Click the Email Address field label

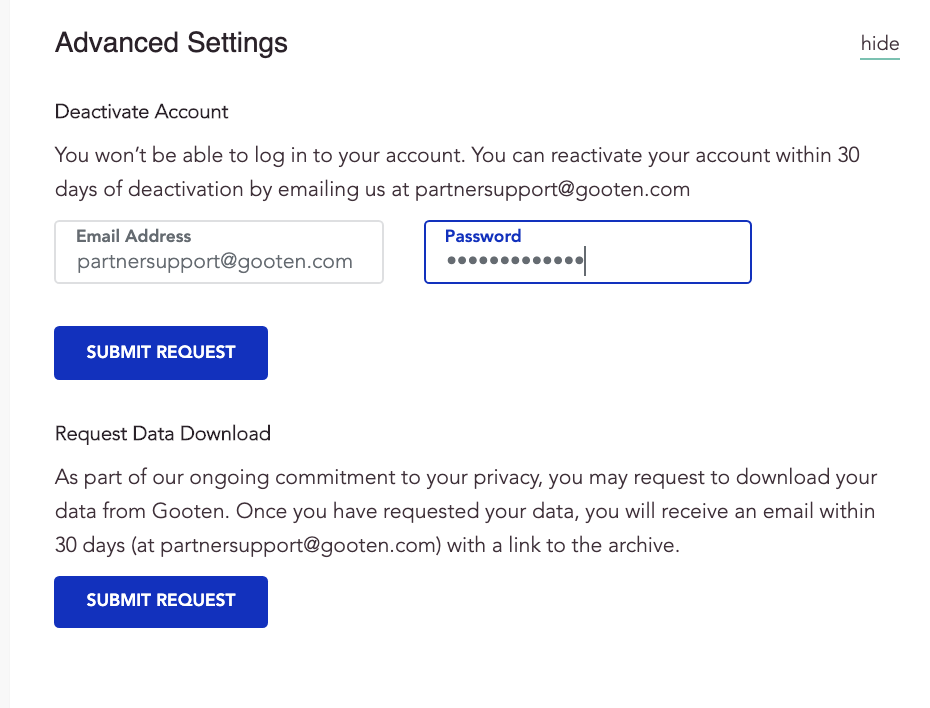click(133, 236)
